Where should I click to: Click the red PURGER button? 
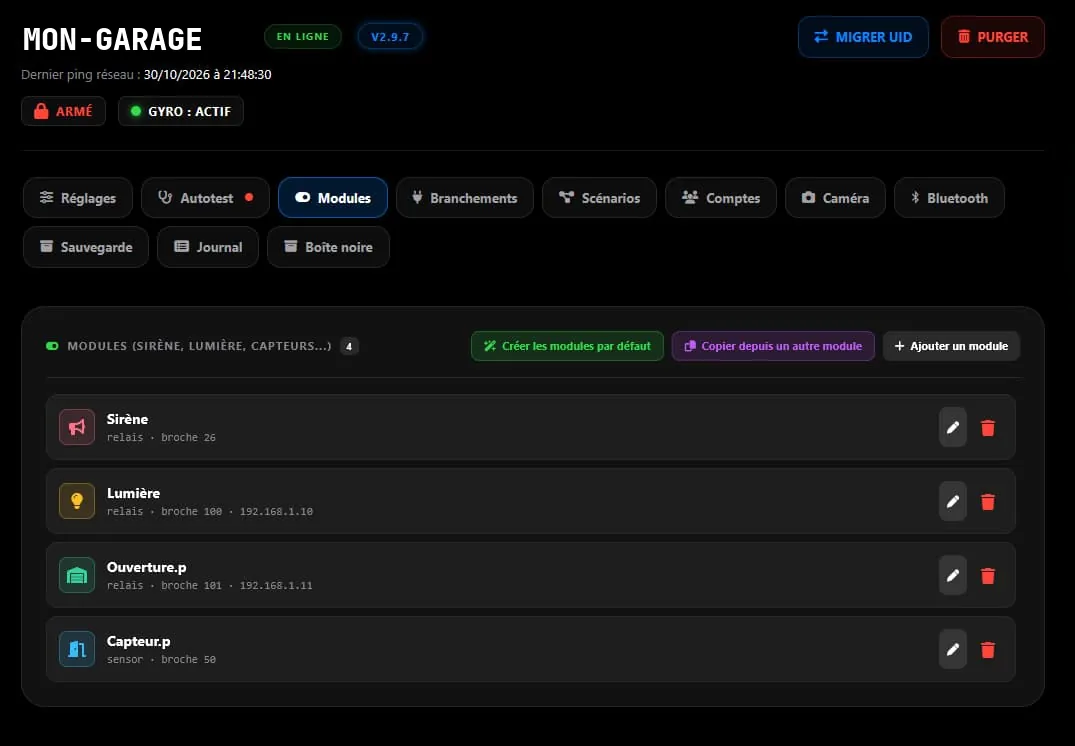993,37
